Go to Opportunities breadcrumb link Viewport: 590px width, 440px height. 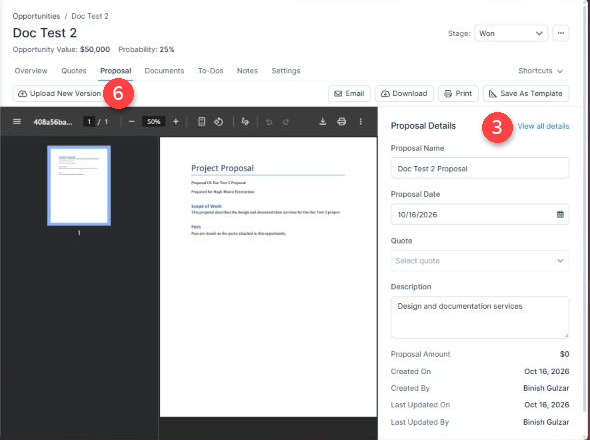click(36, 16)
